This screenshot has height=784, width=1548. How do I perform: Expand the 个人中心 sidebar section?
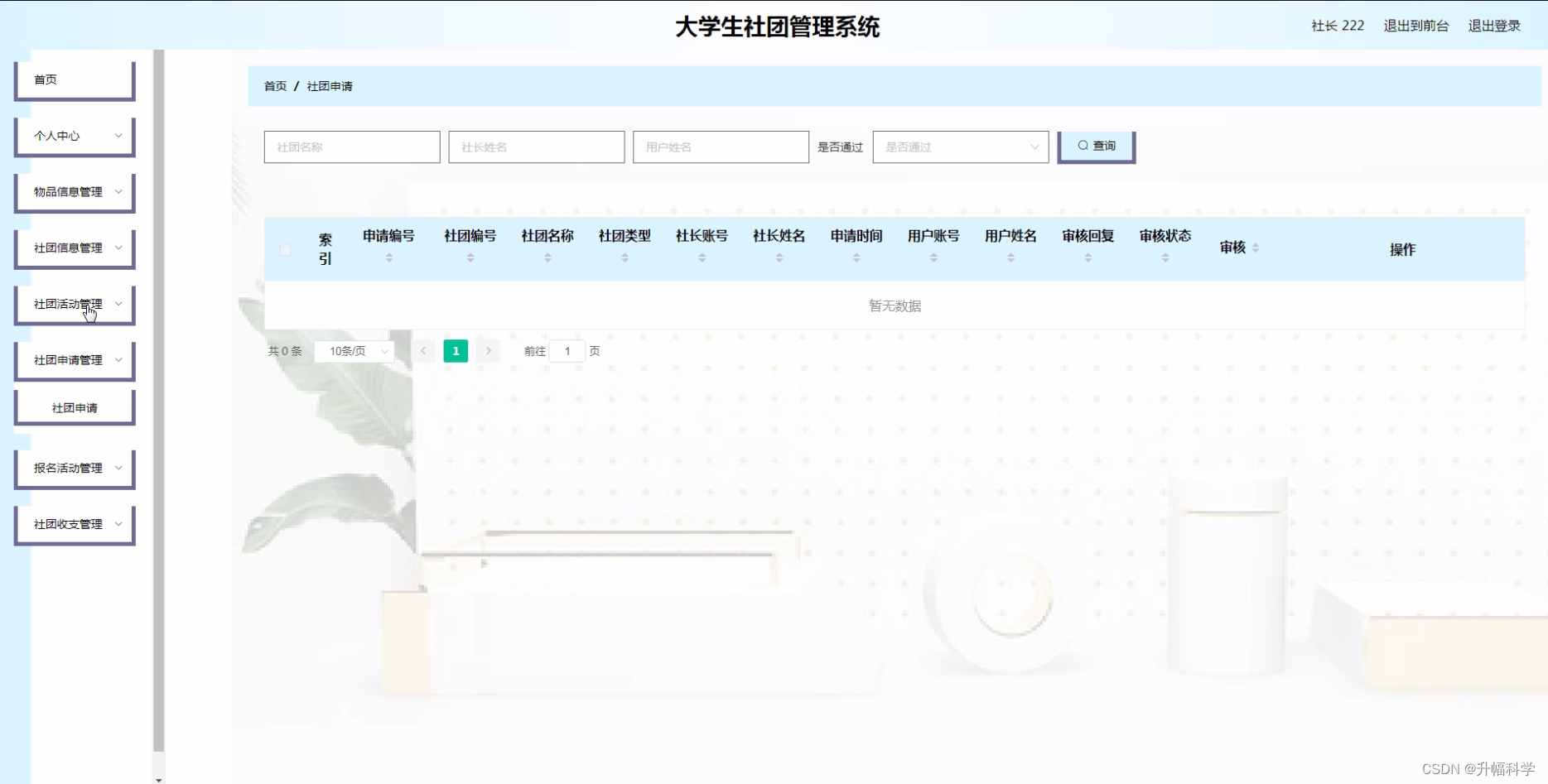75,136
